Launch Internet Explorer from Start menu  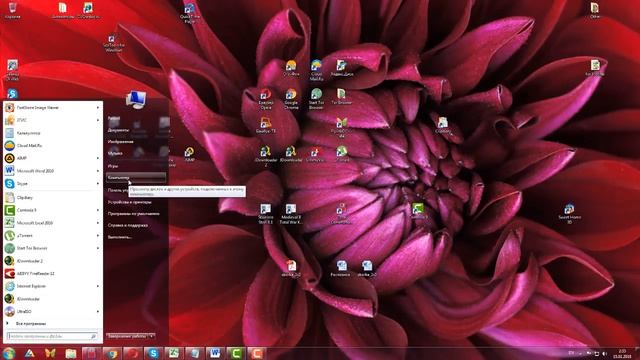pyautogui.click(x=52, y=286)
